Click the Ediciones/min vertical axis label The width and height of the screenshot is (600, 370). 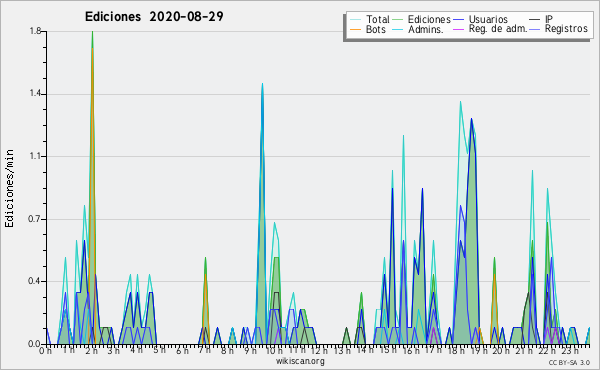pos(9,188)
